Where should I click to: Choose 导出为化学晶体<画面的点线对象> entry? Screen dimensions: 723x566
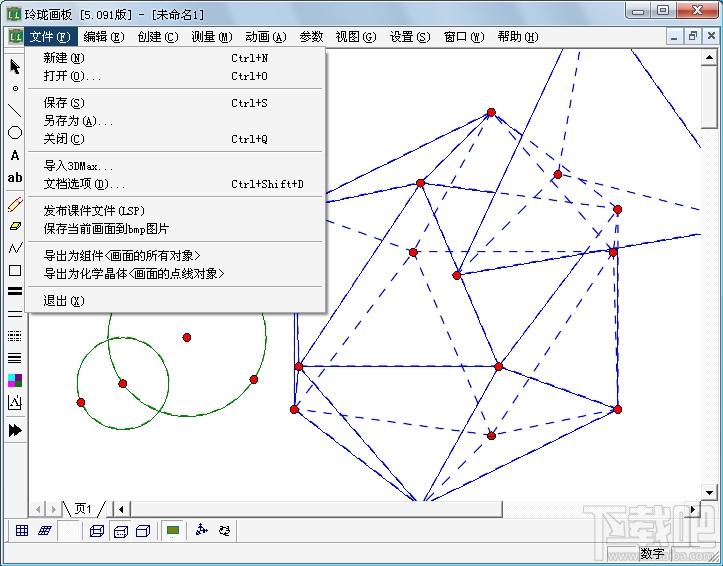(x=175, y=274)
